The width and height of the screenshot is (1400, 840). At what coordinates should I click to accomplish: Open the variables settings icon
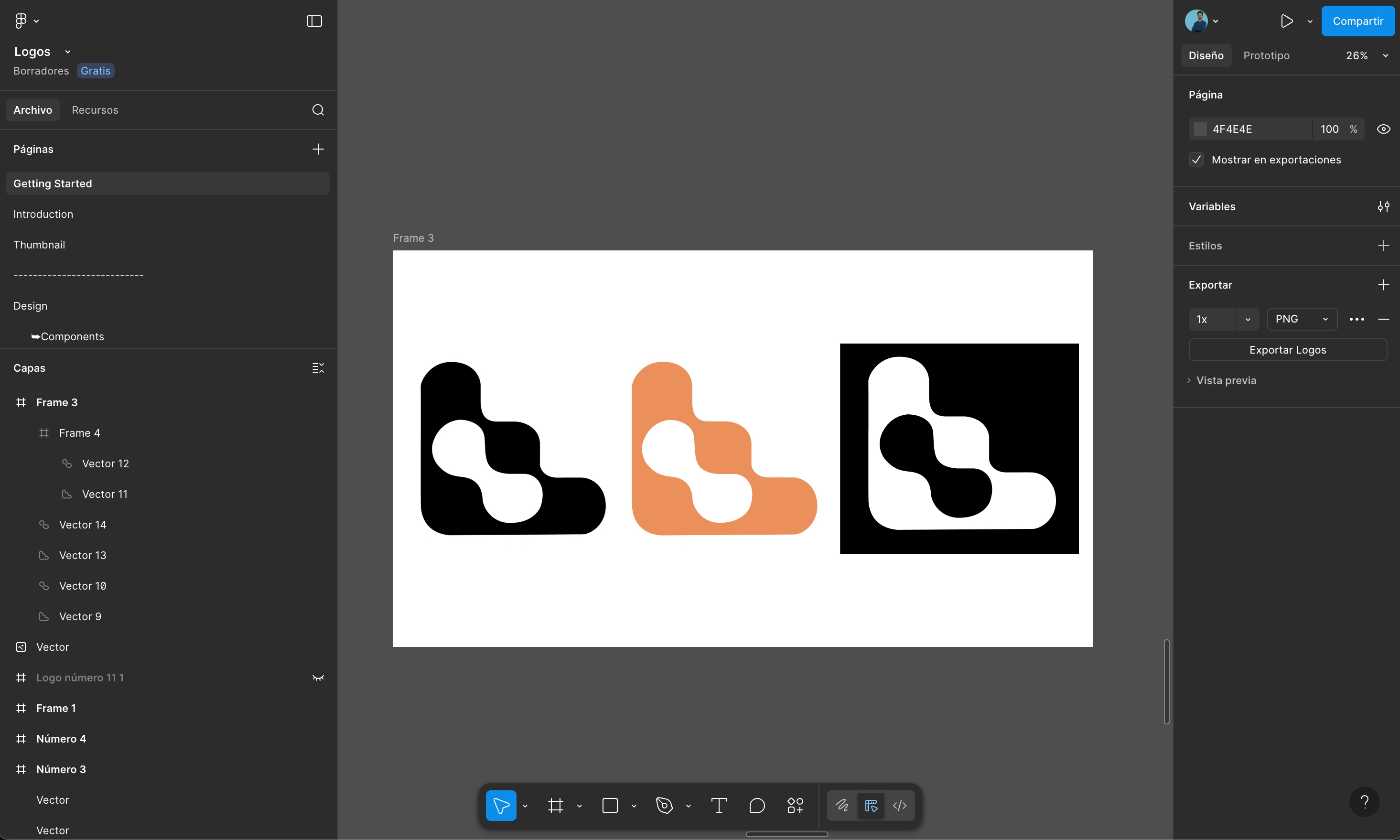tap(1383, 206)
